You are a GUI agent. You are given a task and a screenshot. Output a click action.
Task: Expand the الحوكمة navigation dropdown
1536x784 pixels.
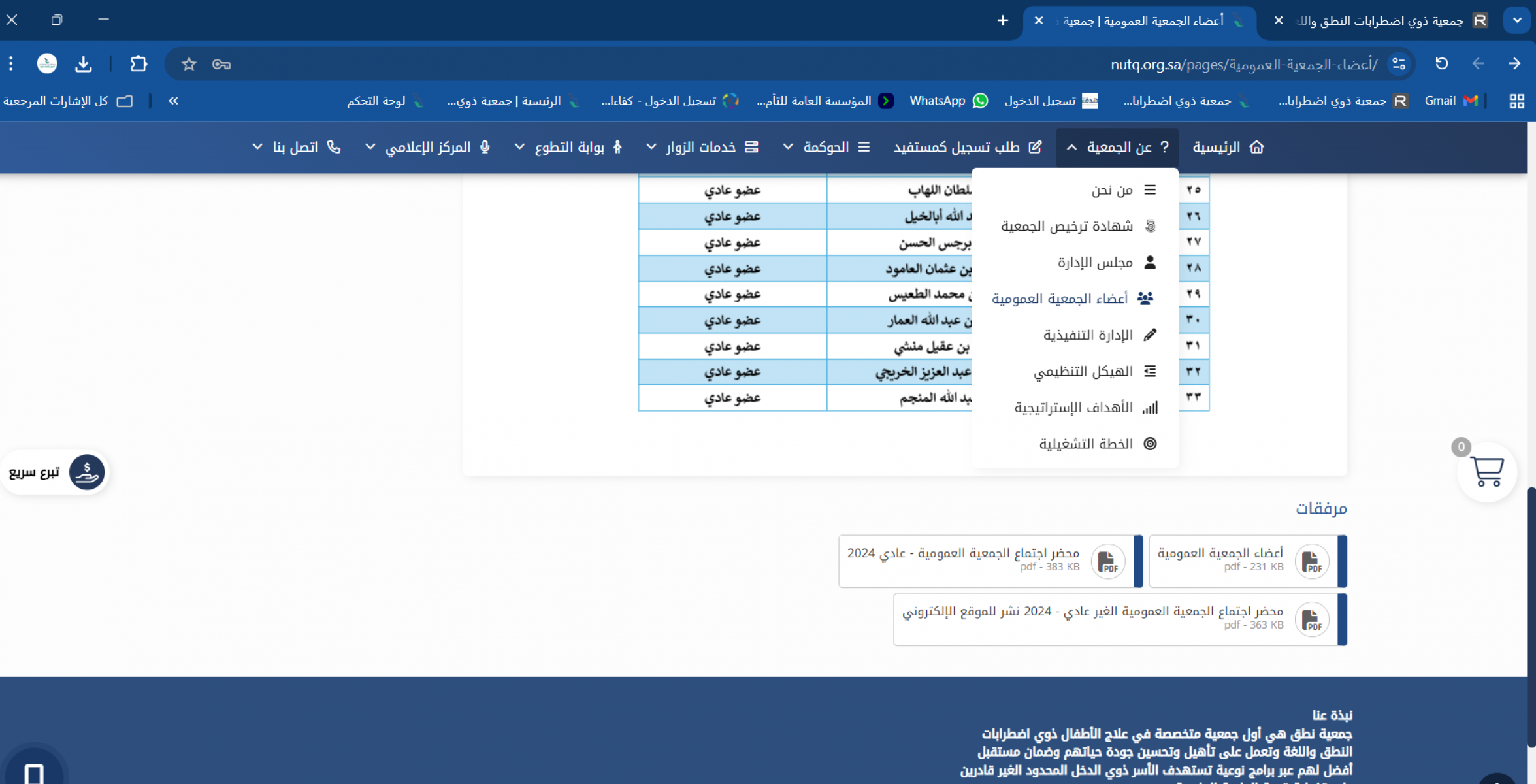tap(826, 148)
